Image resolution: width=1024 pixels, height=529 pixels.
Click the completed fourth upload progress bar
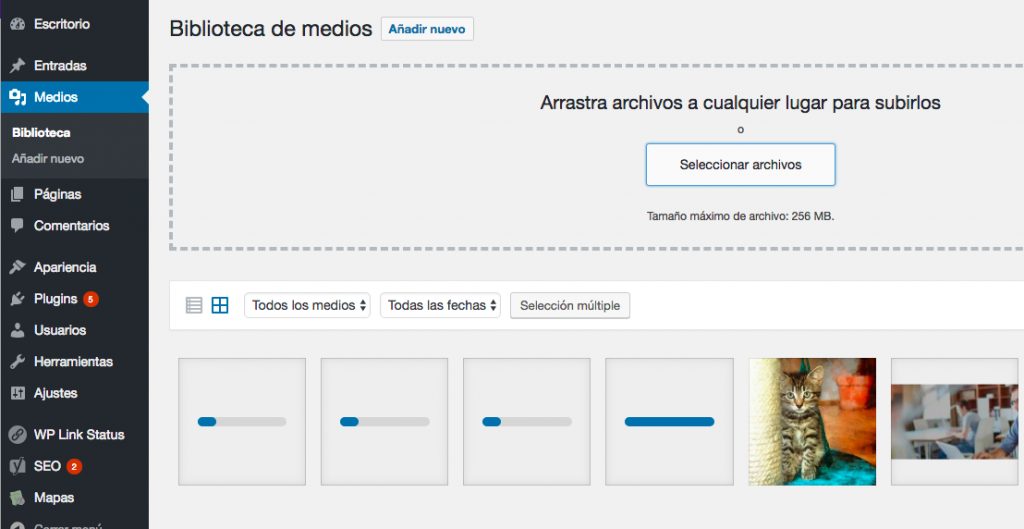tap(669, 422)
